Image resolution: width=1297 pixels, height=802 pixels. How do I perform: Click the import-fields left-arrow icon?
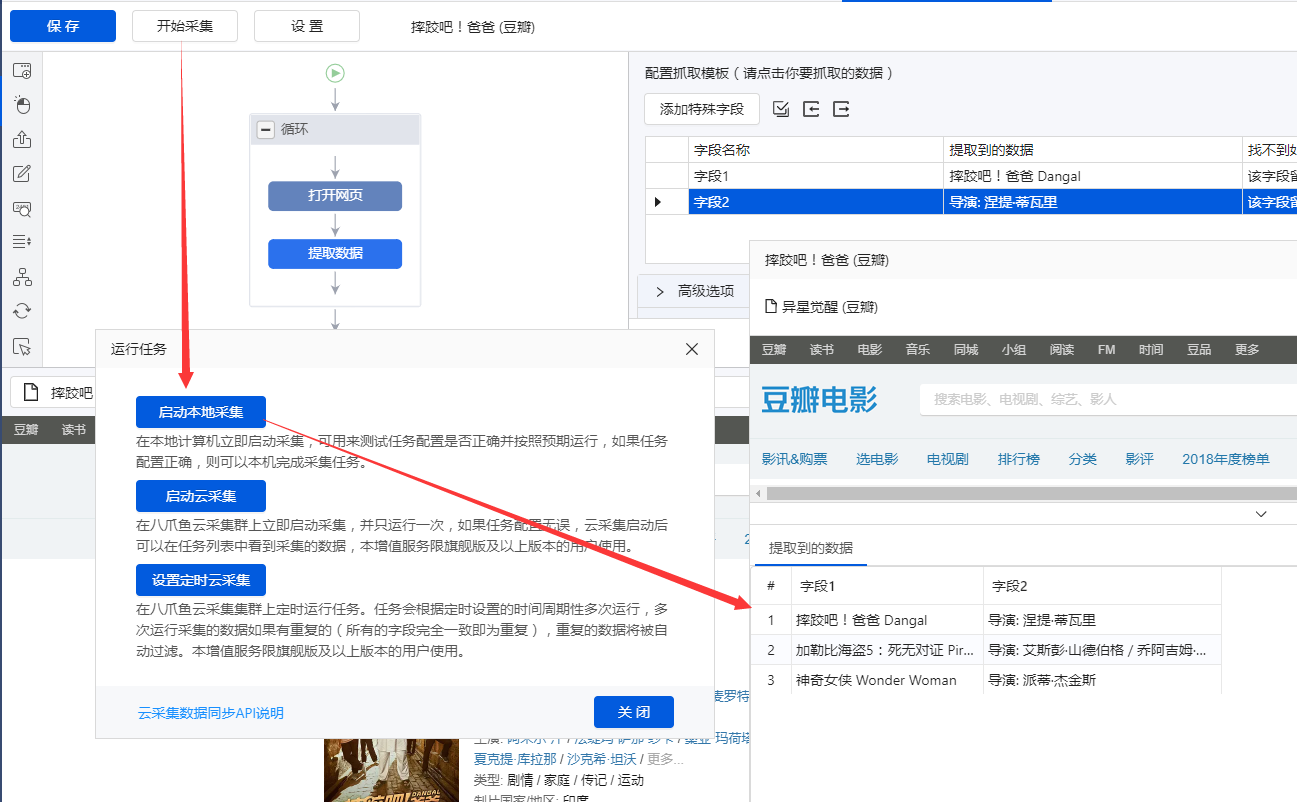(x=811, y=109)
